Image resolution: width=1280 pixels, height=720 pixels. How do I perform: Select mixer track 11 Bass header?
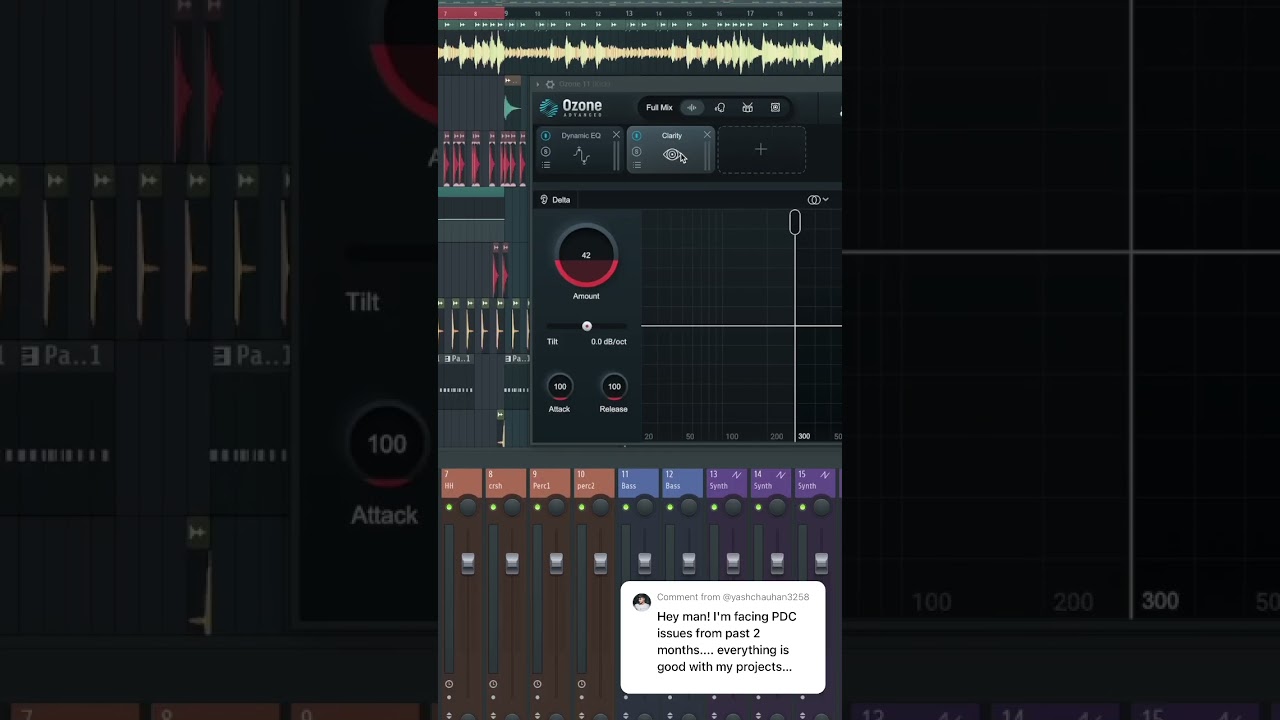click(x=638, y=481)
